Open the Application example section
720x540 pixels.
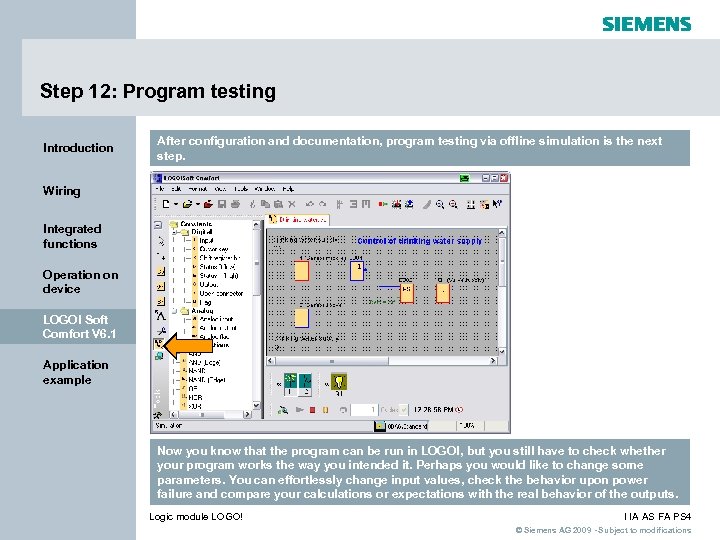pyautogui.click(x=75, y=372)
